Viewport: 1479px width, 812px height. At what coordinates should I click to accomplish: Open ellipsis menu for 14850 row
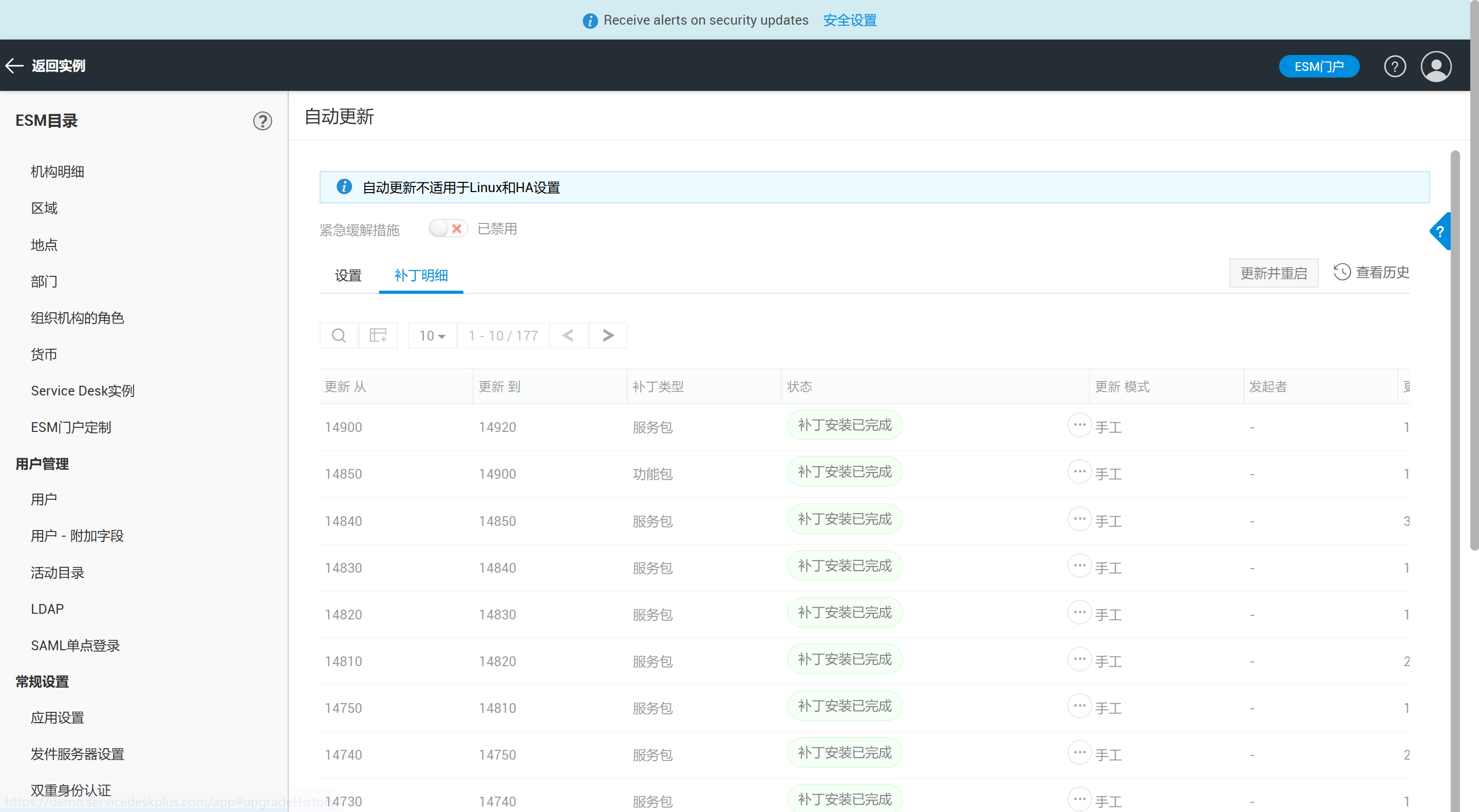point(1079,471)
